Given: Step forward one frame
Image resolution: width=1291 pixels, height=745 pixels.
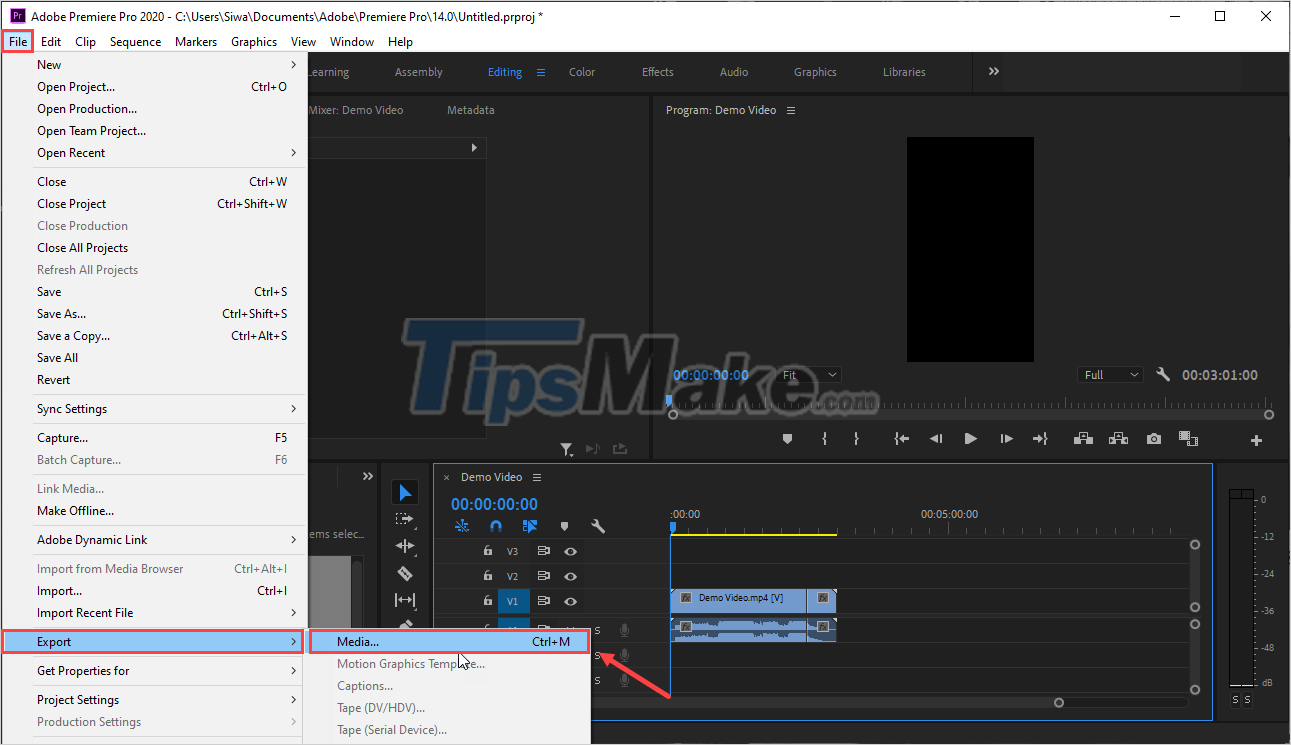Looking at the screenshot, I should (1006, 439).
